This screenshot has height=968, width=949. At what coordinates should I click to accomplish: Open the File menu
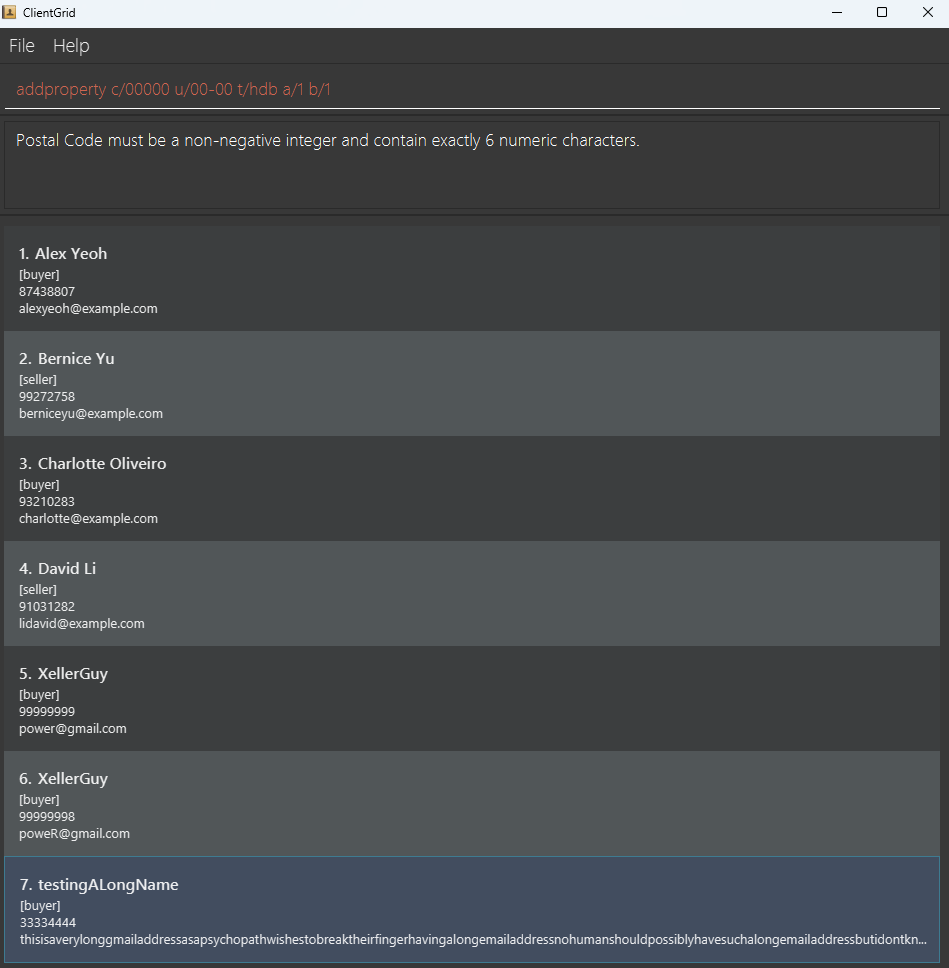(x=22, y=46)
